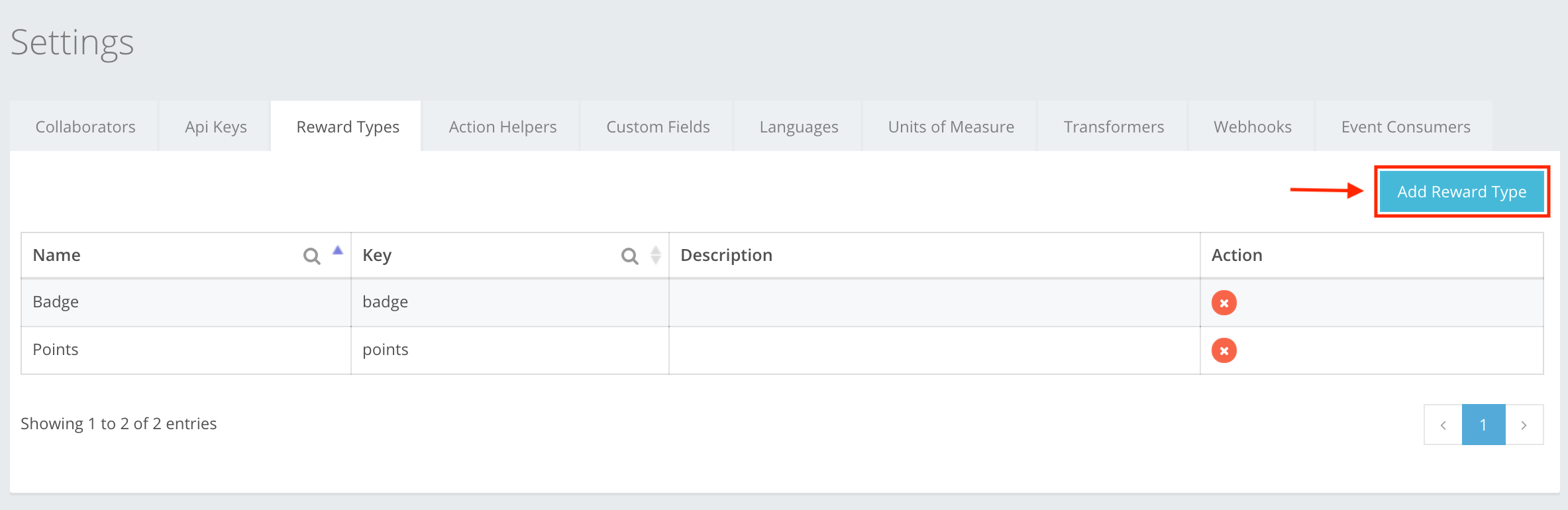Select the Points row name cell
Viewport: 1568px width, 510px height.
point(56,350)
